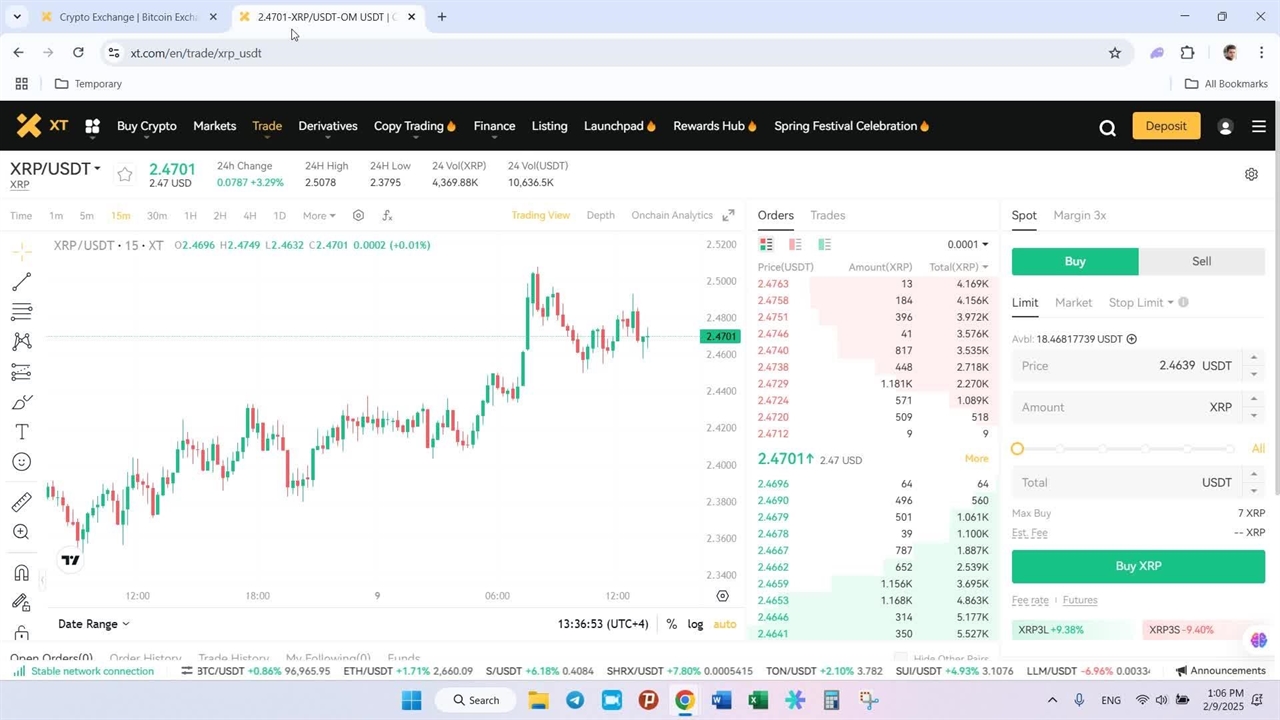
Task: Click the amount percentage slider handle
Action: (x=1018, y=449)
